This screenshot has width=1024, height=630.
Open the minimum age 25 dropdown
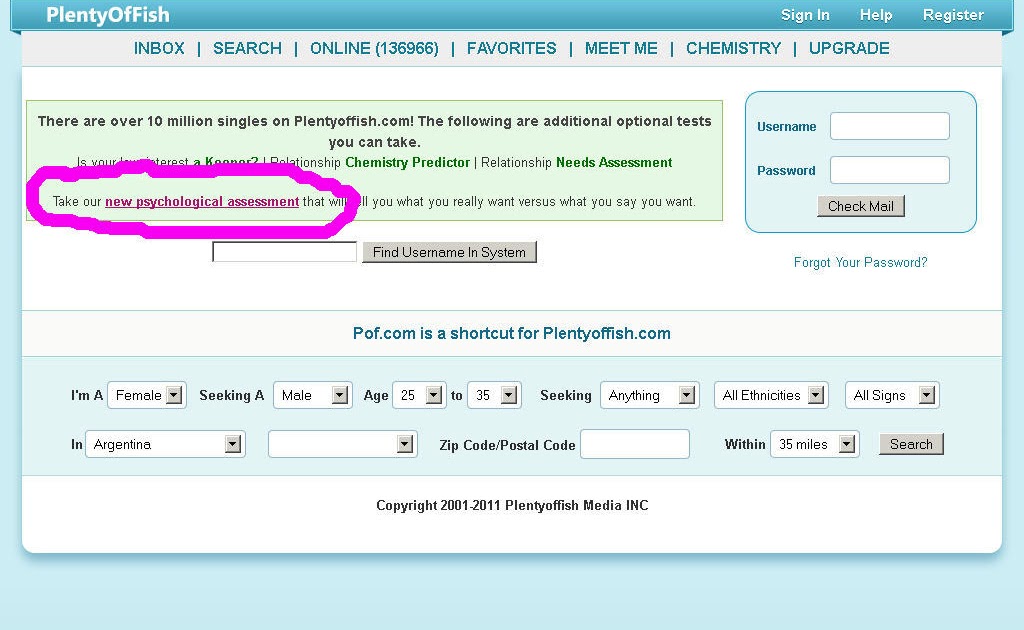[x=419, y=395]
